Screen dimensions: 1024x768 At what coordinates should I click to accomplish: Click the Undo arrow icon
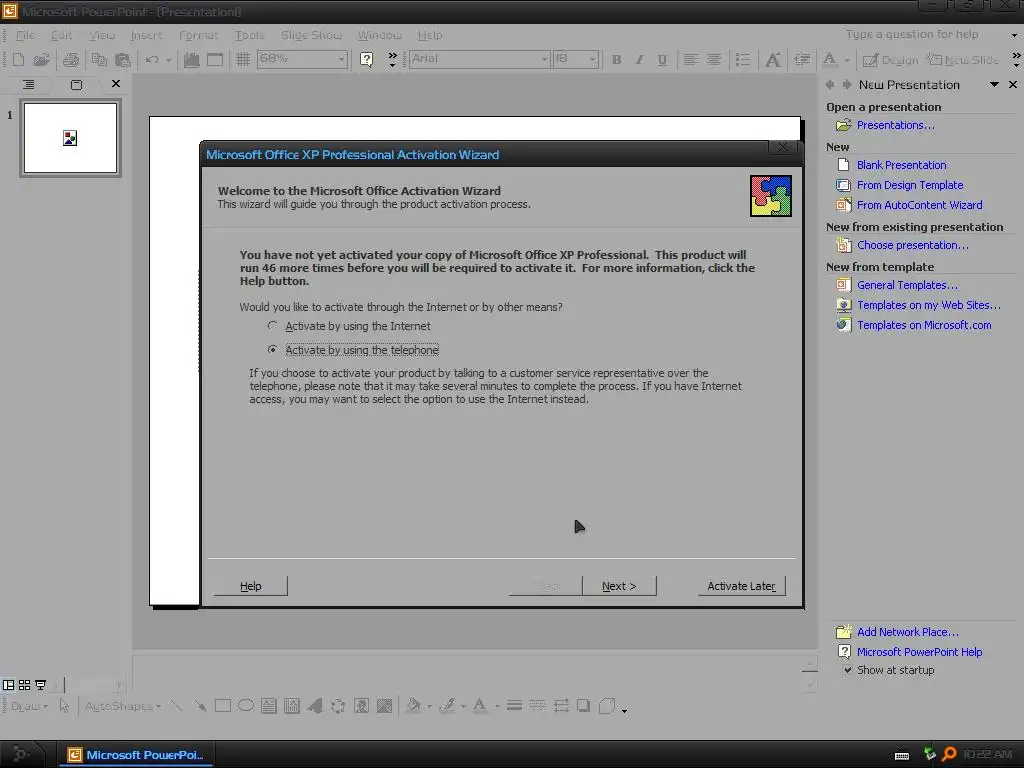152,59
